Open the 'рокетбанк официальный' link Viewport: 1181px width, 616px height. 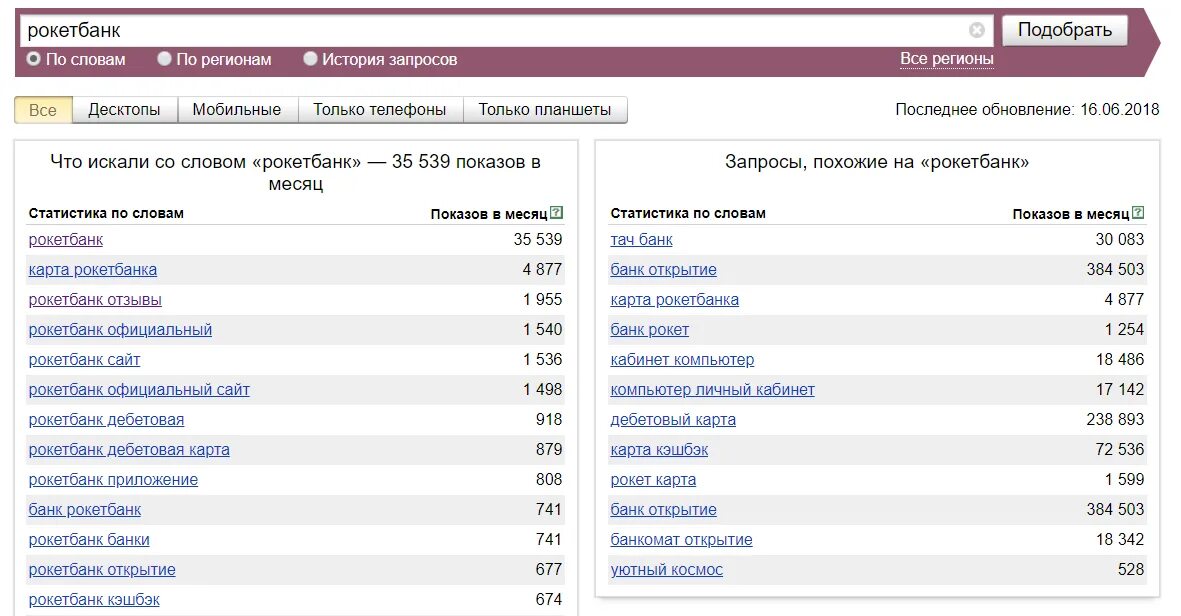121,330
